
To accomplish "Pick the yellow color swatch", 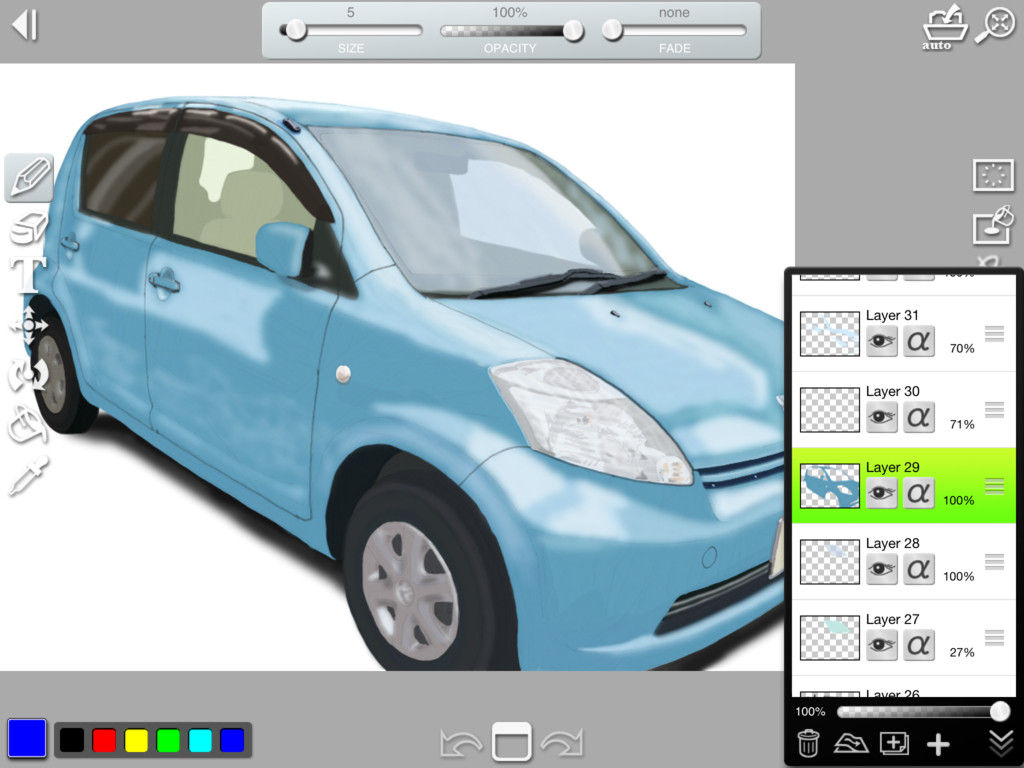I will coord(136,740).
